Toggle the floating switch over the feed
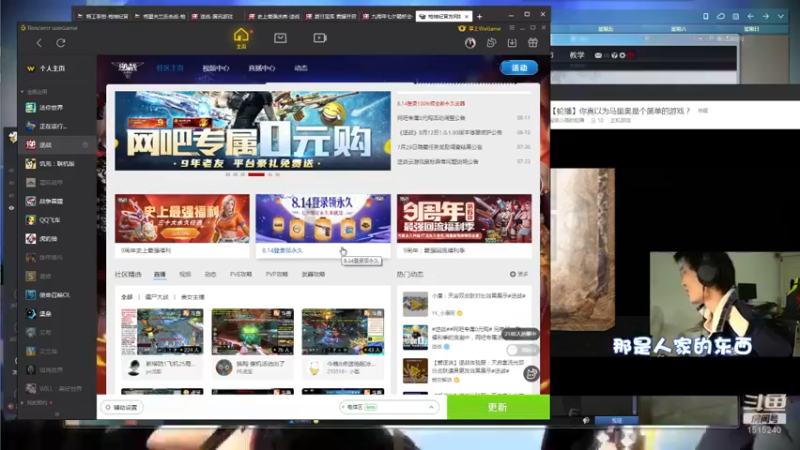The height and width of the screenshot is (450, 800). point(521,350)
